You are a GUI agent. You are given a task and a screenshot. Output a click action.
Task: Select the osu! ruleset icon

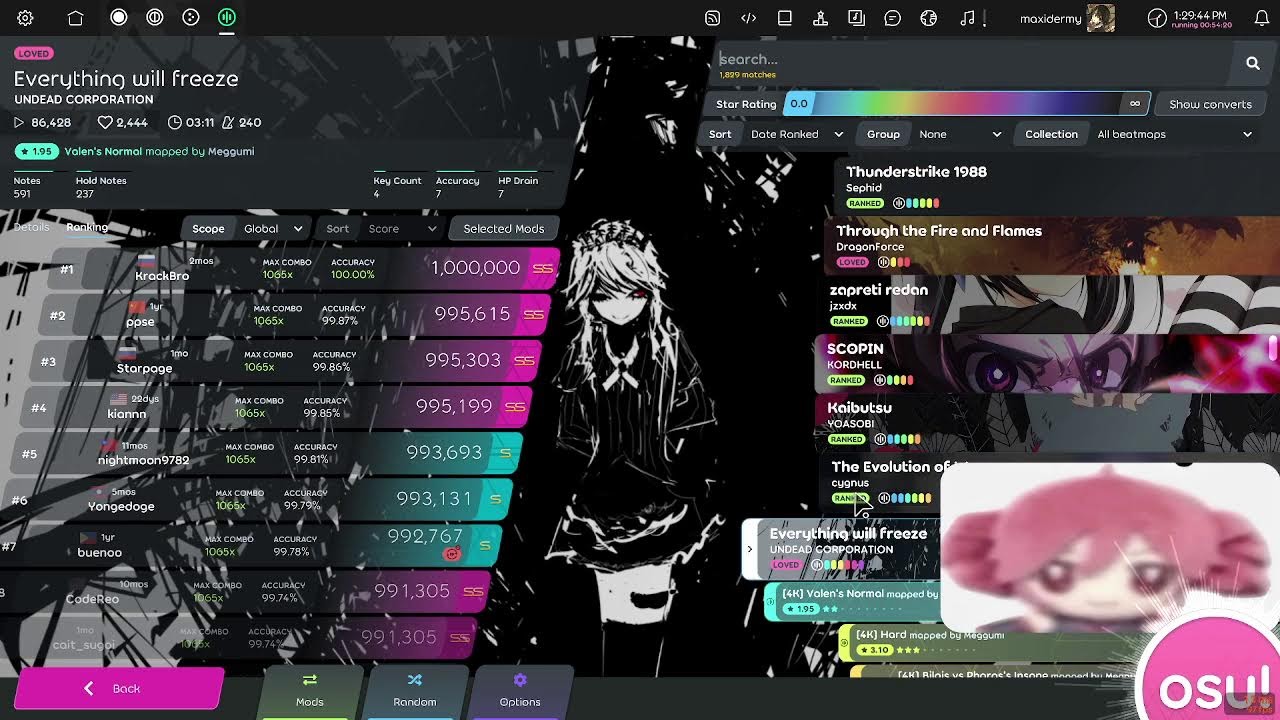(x=119, y=17)
